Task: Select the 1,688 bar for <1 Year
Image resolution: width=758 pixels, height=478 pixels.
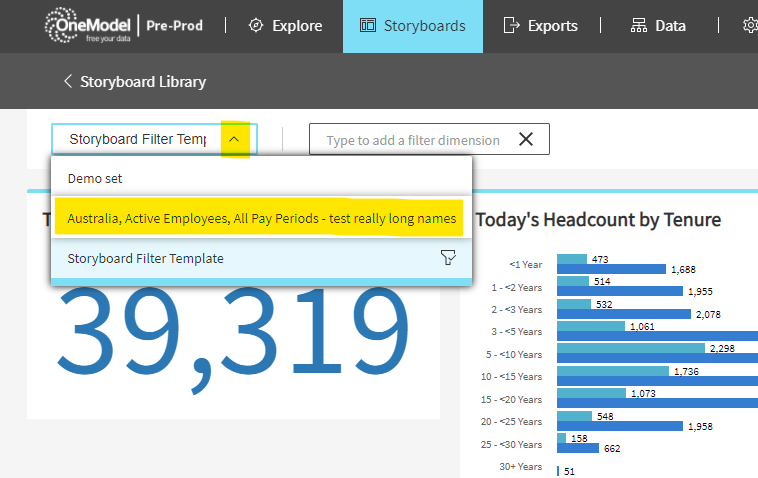Action: point(610,270)
